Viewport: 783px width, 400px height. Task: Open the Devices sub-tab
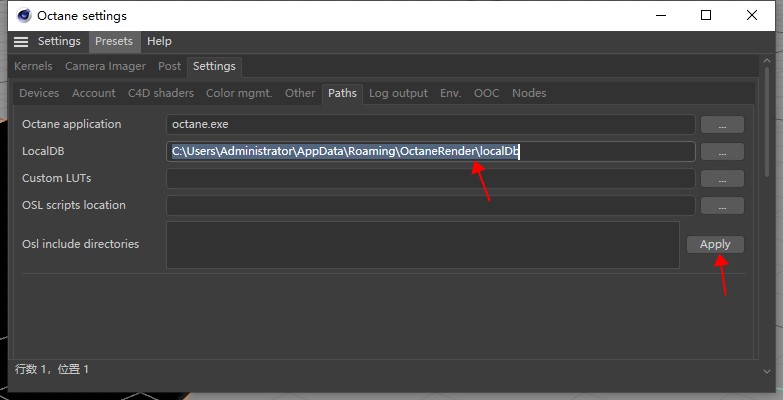tap(39, 93)
